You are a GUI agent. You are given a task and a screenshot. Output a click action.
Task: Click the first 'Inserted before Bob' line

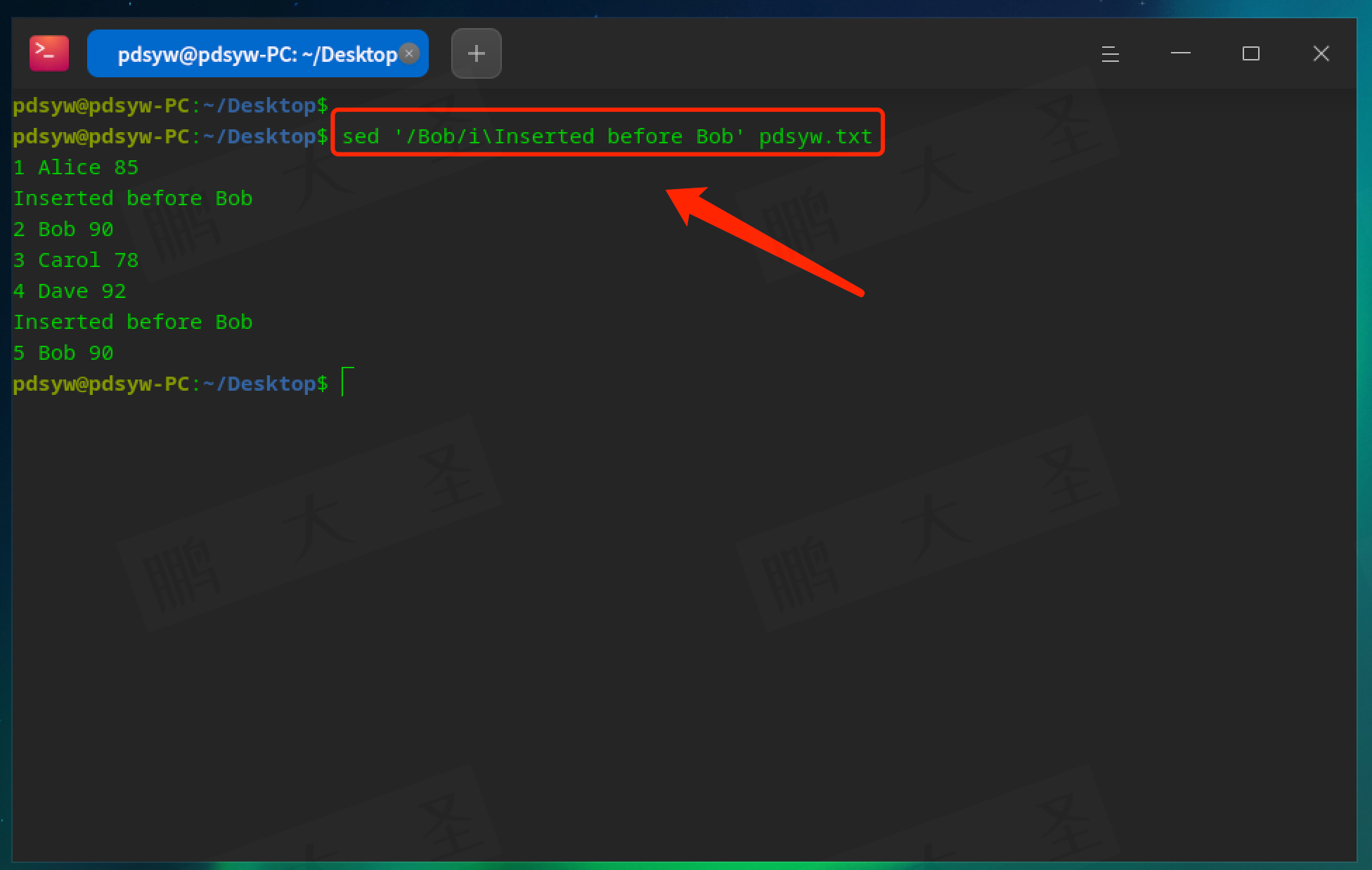tap(133, 198)
